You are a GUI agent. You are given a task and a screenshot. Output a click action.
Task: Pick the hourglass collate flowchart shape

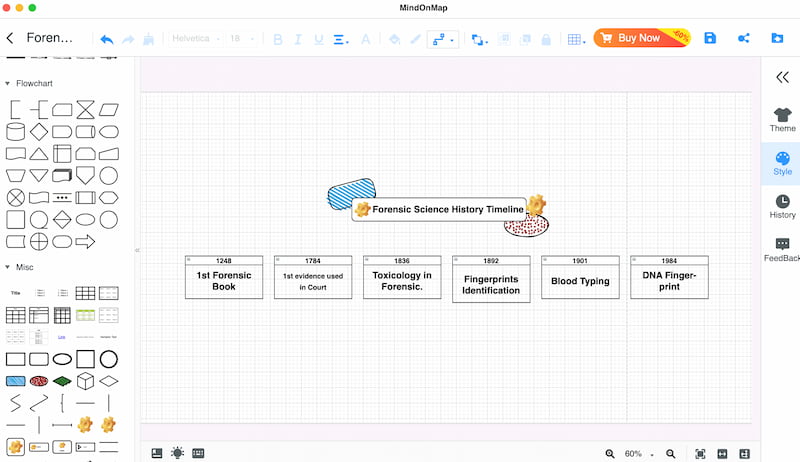coord(85,110)
